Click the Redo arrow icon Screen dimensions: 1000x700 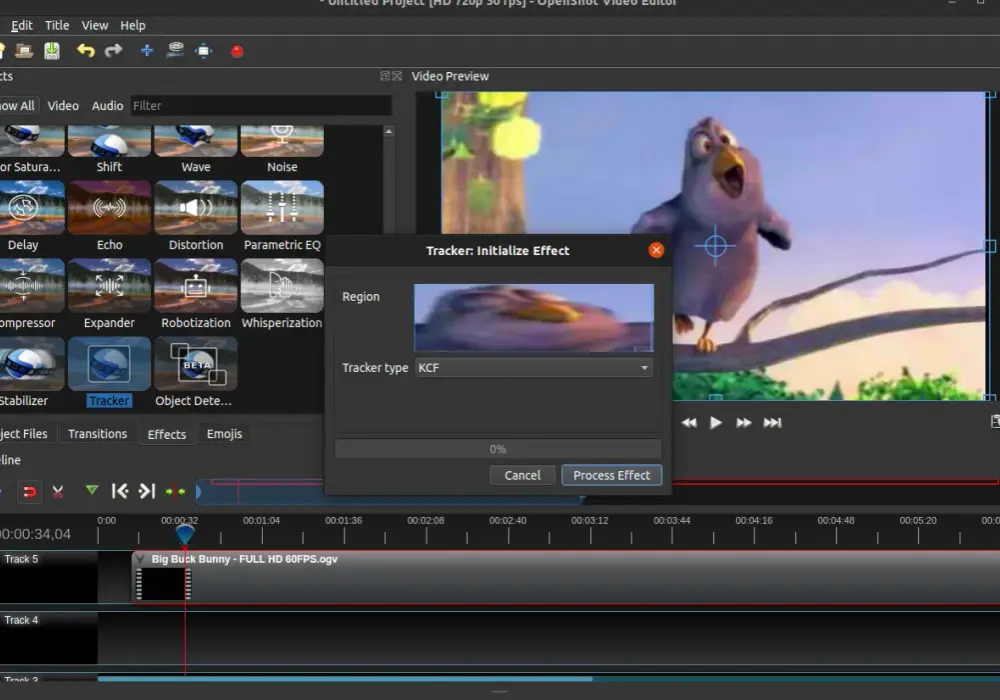pos(114,51)
